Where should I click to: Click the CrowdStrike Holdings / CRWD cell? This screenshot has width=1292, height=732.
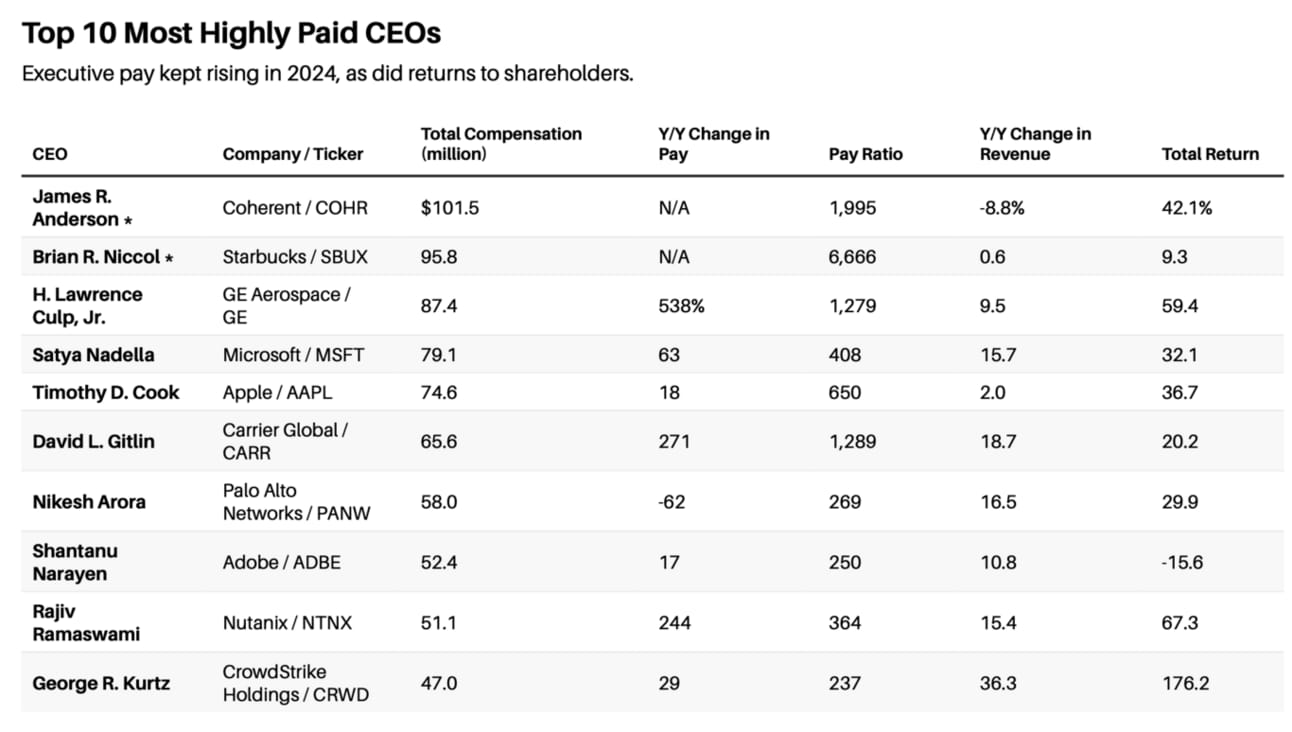click(x=295, y=682)
